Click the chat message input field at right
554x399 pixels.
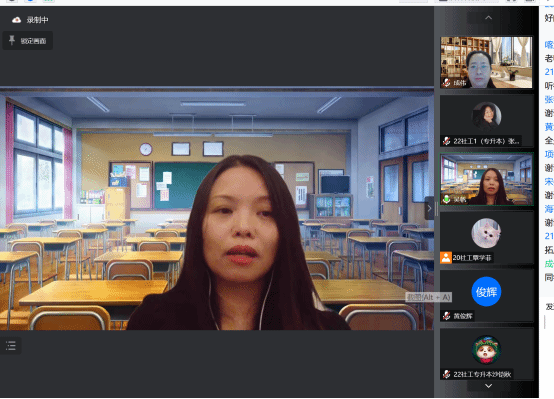pos(549,322)
